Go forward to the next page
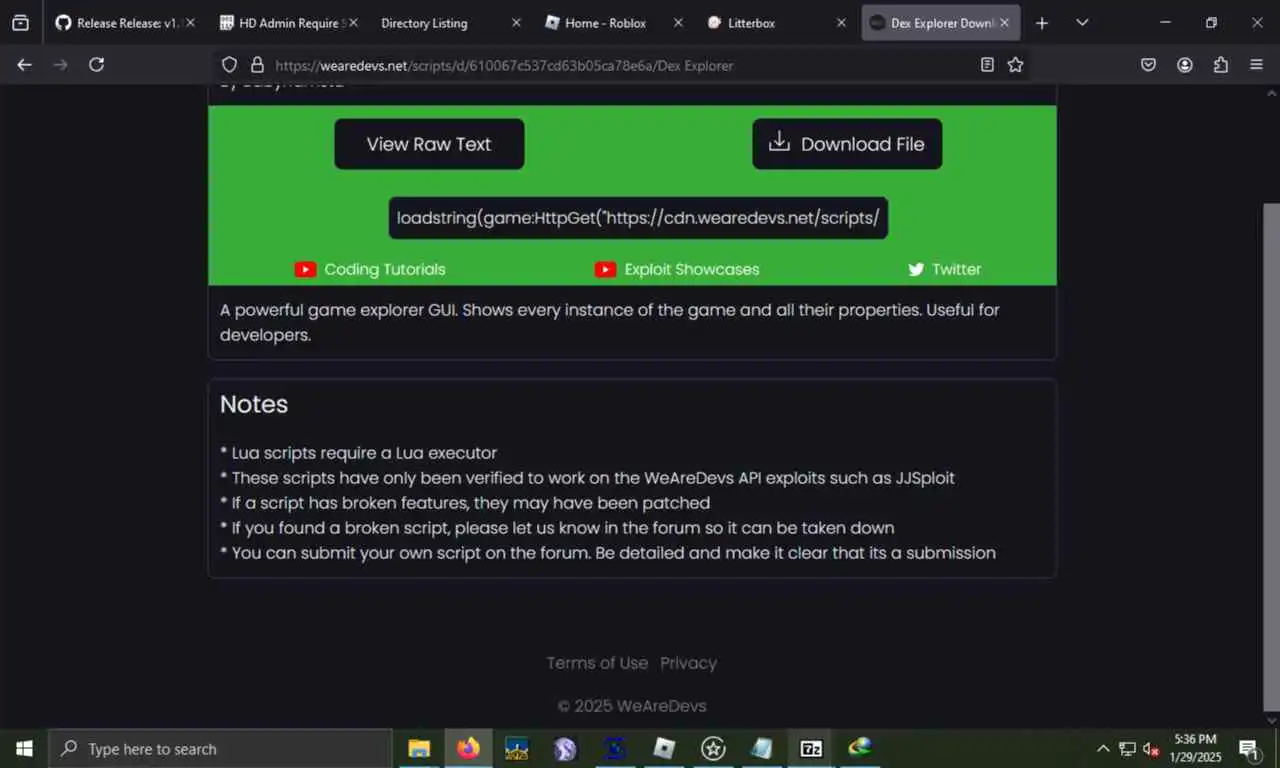Viewport: 1280px width, 768px height. tap(61, 65)
